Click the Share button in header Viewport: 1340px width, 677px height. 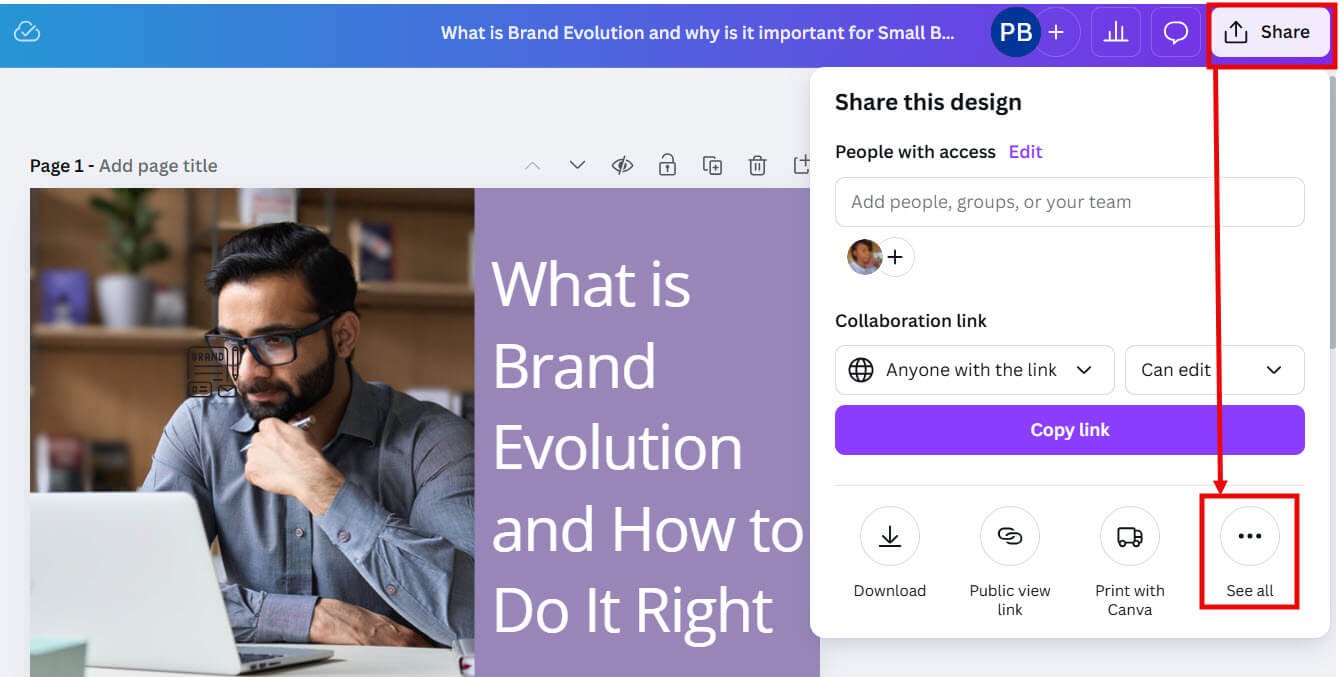point(1269,33)
